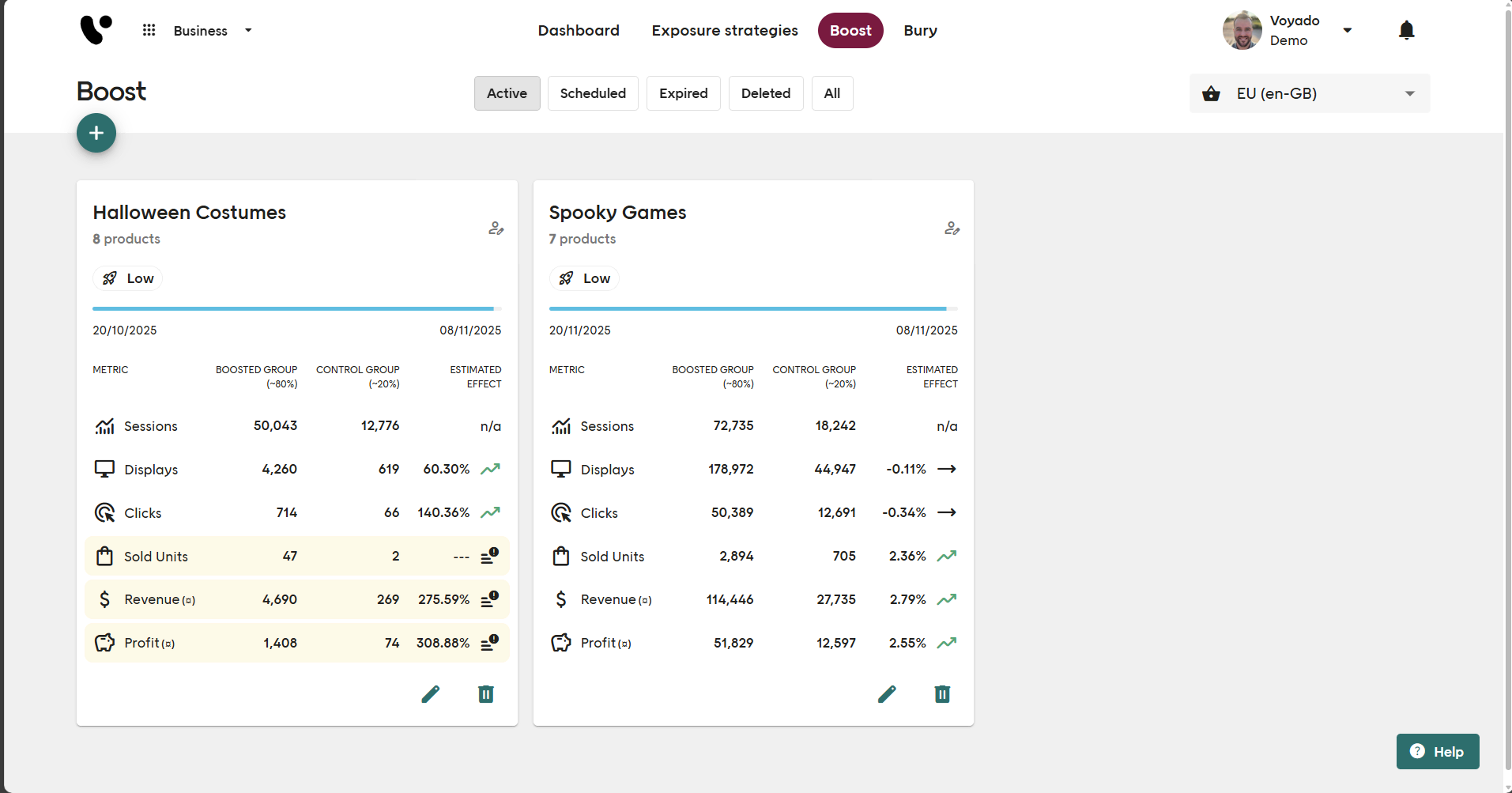This screenshot has width=1512, height=793.
Task: Show Expired boosts filter
Action: coord(683,93)
